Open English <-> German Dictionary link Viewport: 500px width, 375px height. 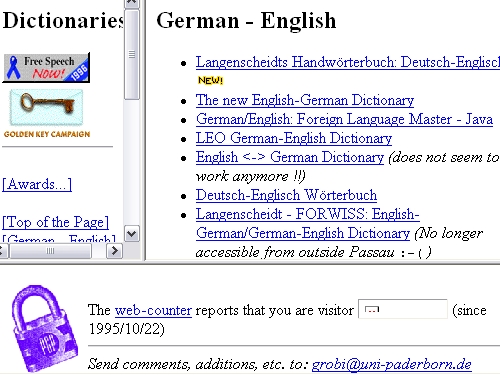click(290, 157)
